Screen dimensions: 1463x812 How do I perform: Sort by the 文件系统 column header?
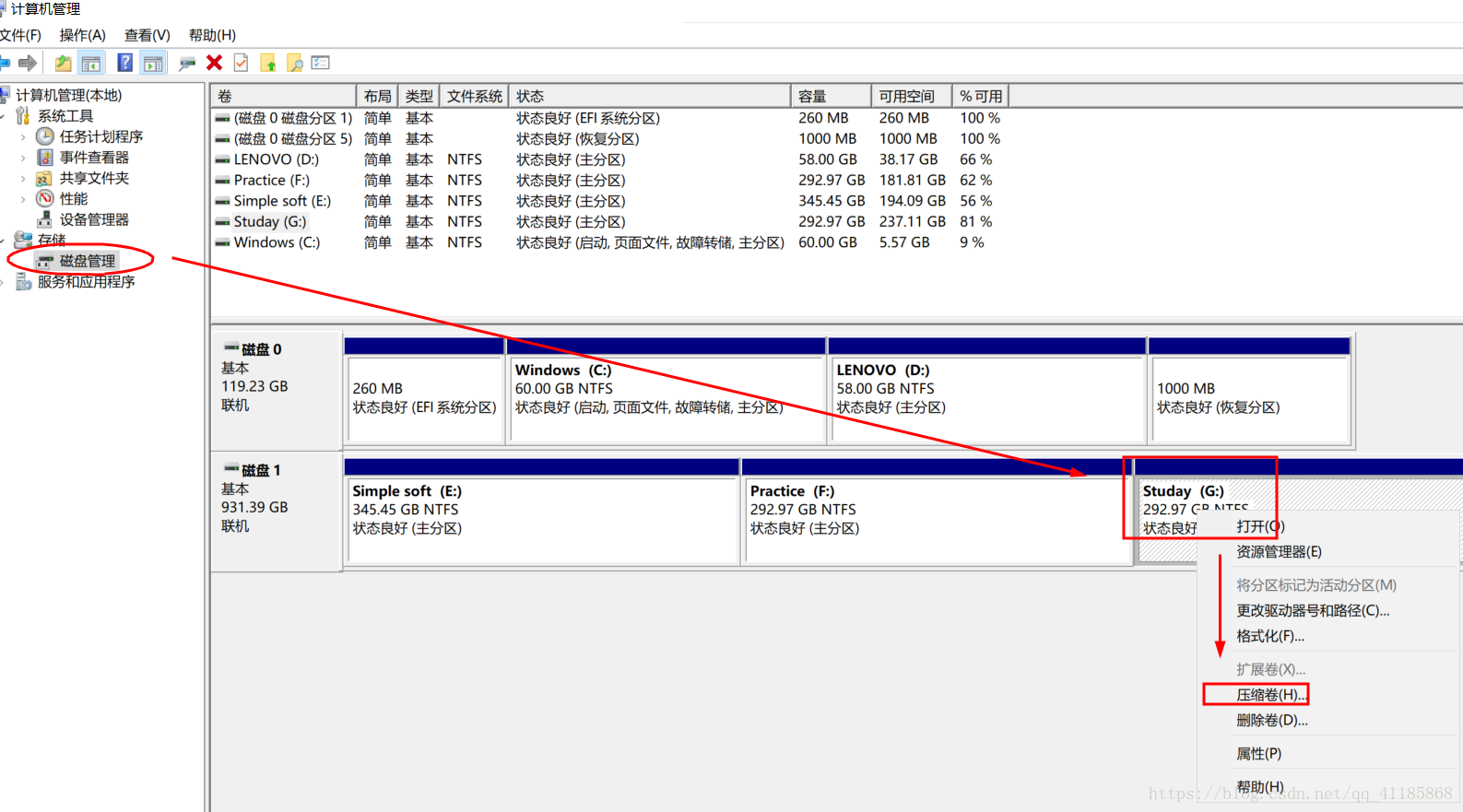point(475,96)
